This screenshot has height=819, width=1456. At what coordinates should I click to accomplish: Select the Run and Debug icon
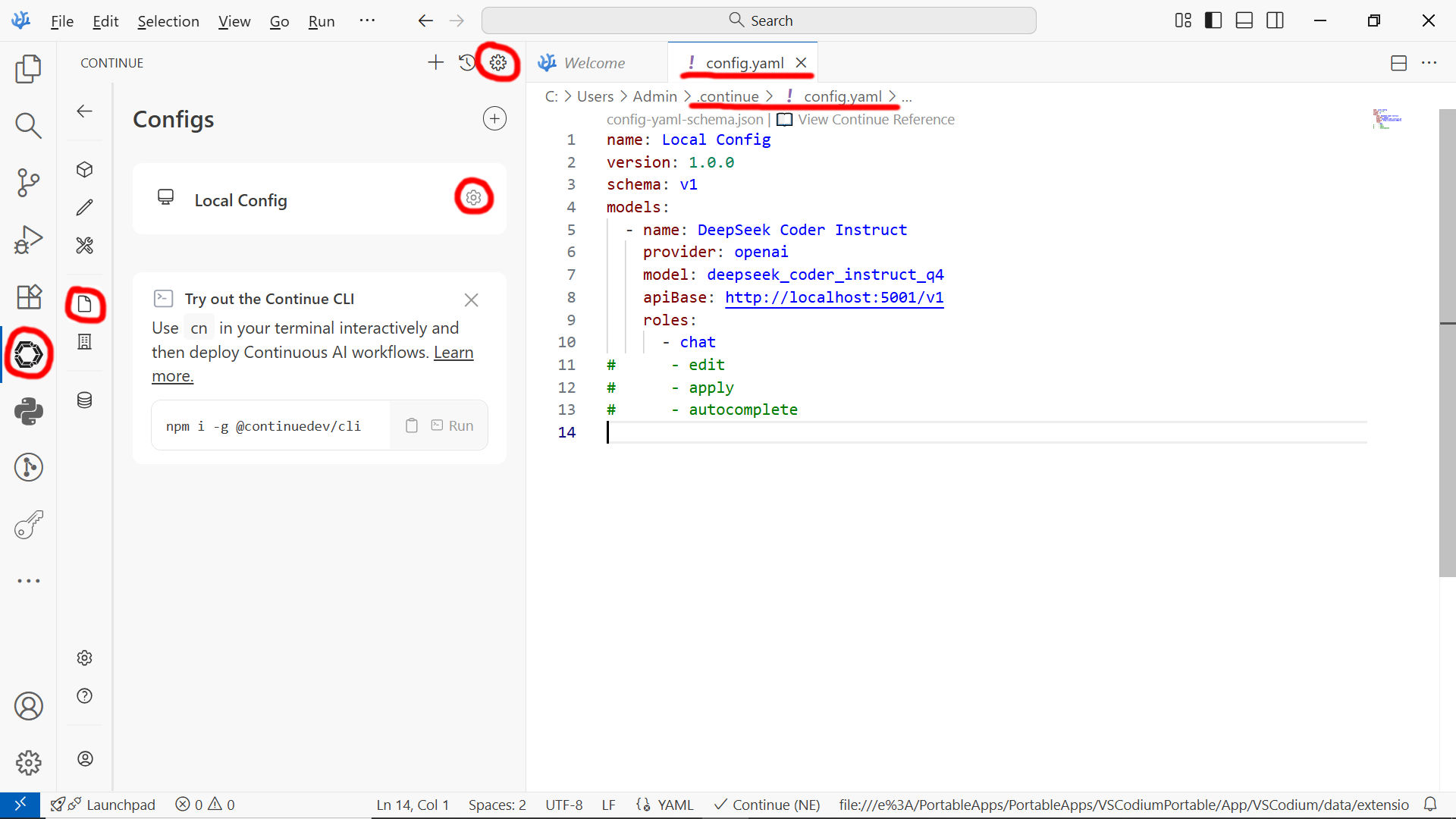pyautogui.click(x=28, y=239)
